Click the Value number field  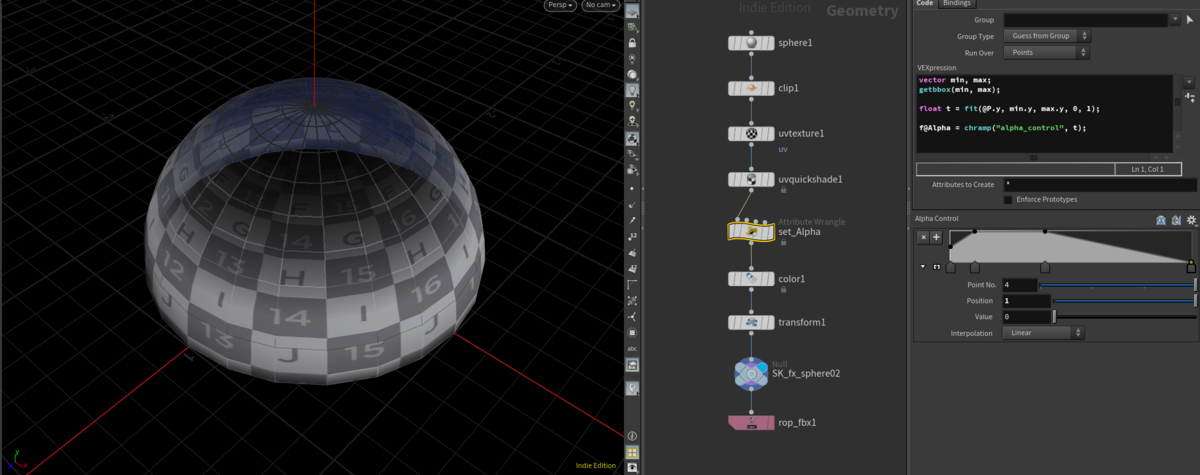coord(1026,317)
